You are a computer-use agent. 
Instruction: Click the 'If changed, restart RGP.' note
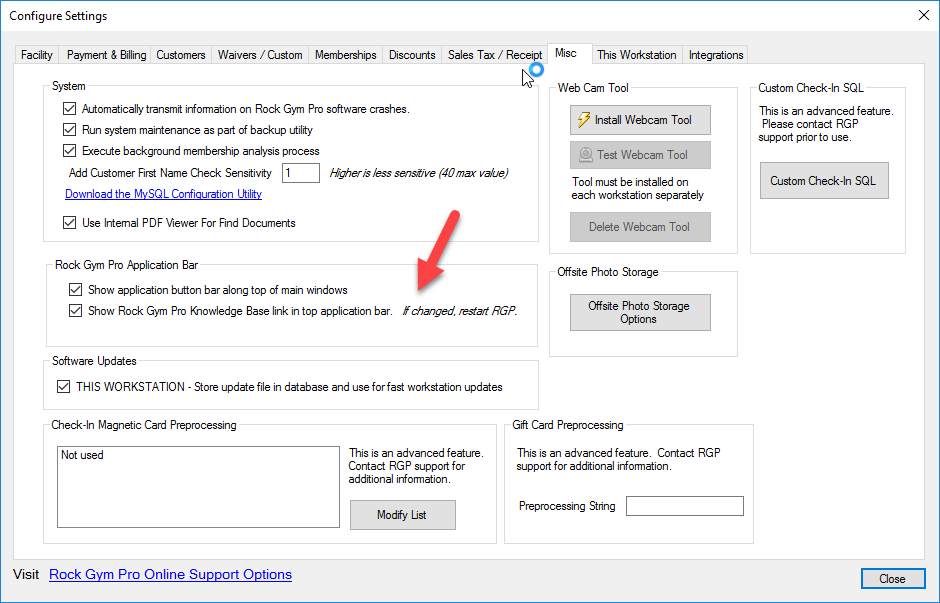[x=460, y=311]
